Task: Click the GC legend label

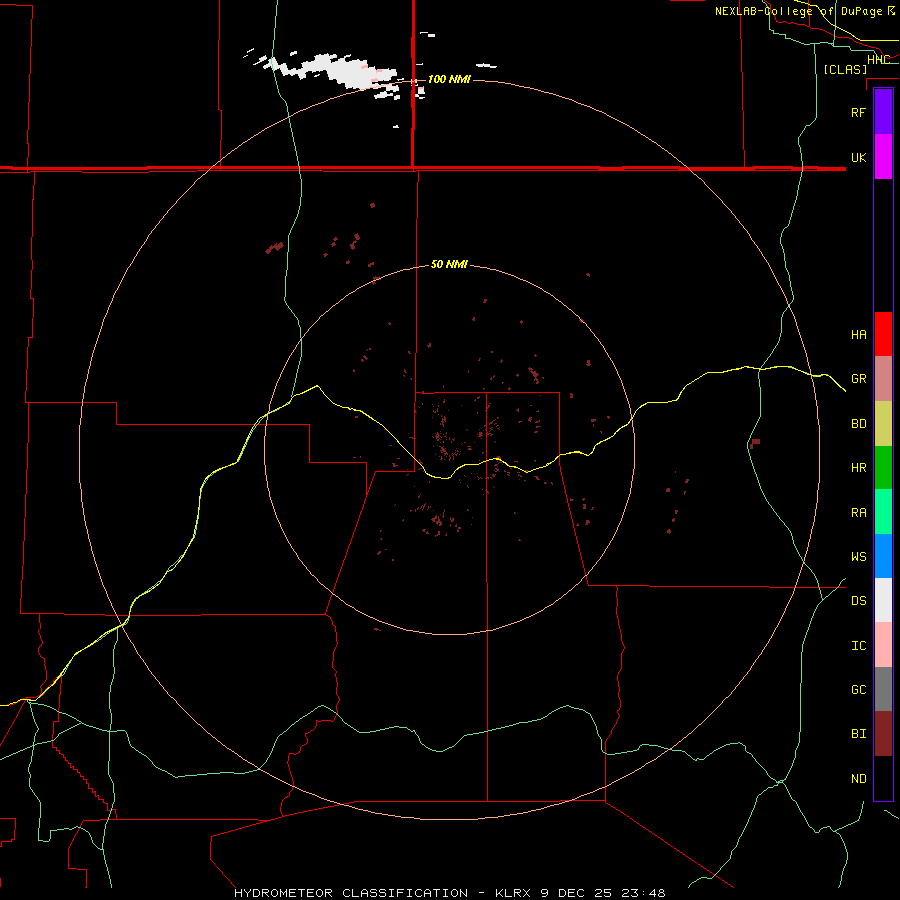Action: pyautogui.click(x=858, y=689)
